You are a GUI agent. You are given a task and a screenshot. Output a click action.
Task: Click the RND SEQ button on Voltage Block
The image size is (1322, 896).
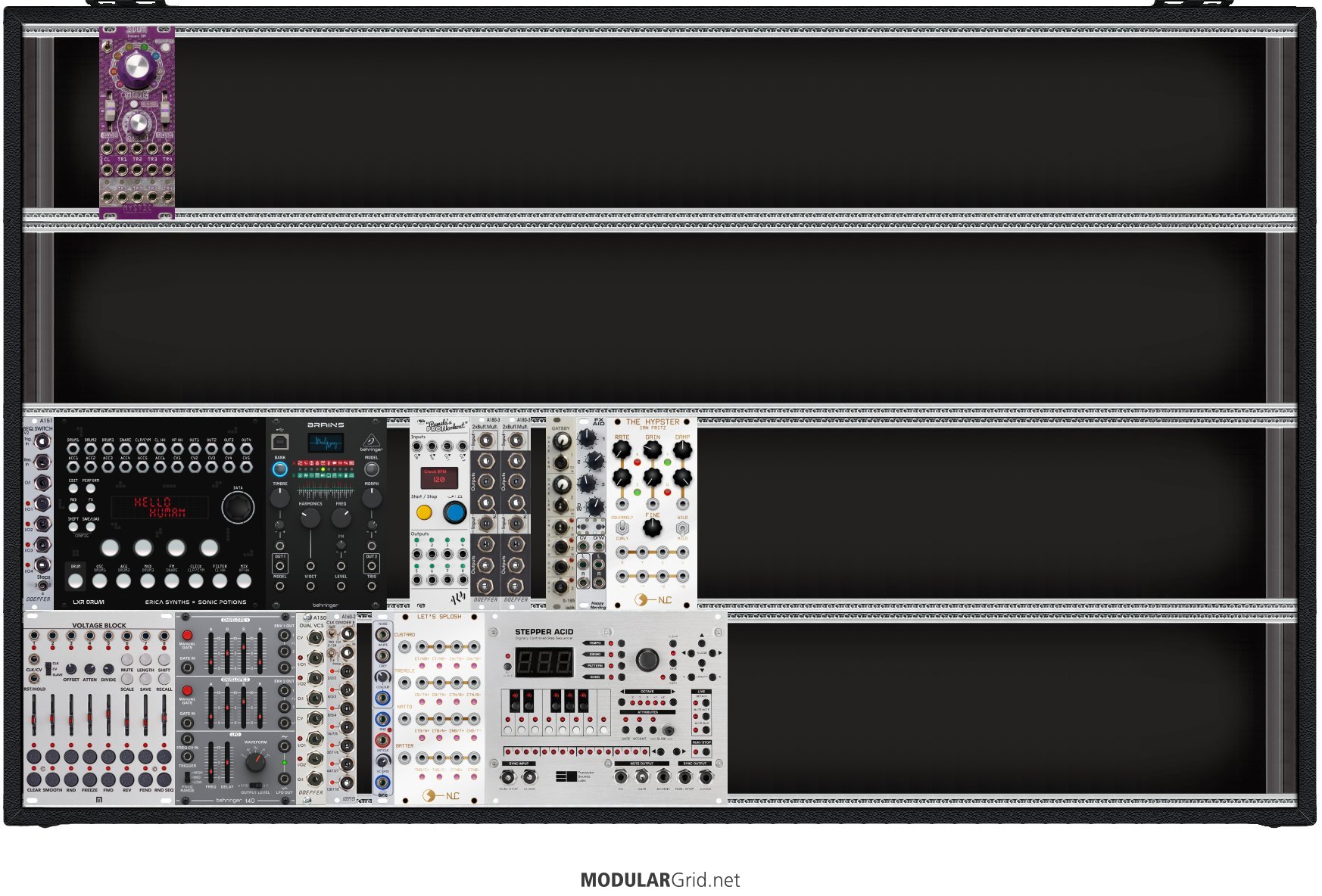coord(164,779)
